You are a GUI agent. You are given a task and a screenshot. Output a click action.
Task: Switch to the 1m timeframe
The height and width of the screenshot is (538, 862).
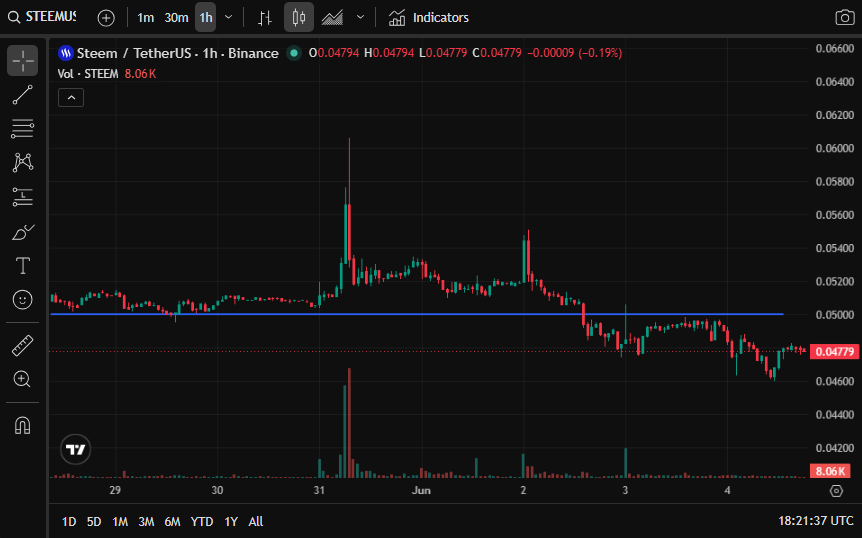(x=145, y=18)
